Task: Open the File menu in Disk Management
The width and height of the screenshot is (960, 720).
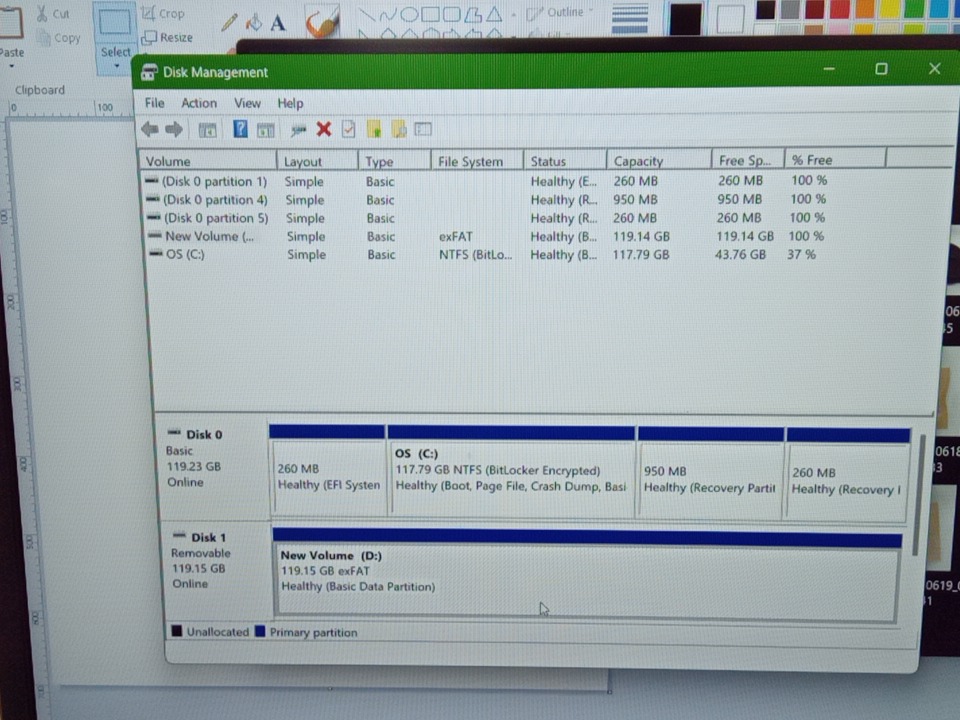Action: coord(154,103)
